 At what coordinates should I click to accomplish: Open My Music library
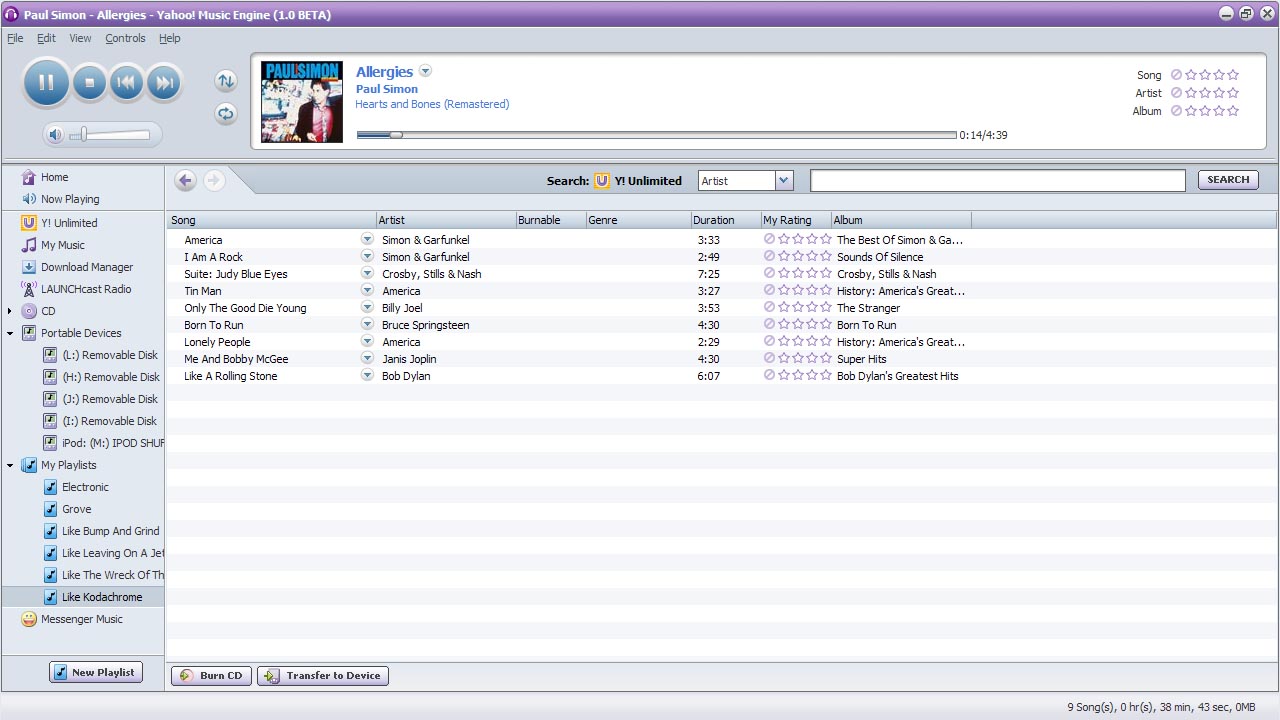pos(62,245)
